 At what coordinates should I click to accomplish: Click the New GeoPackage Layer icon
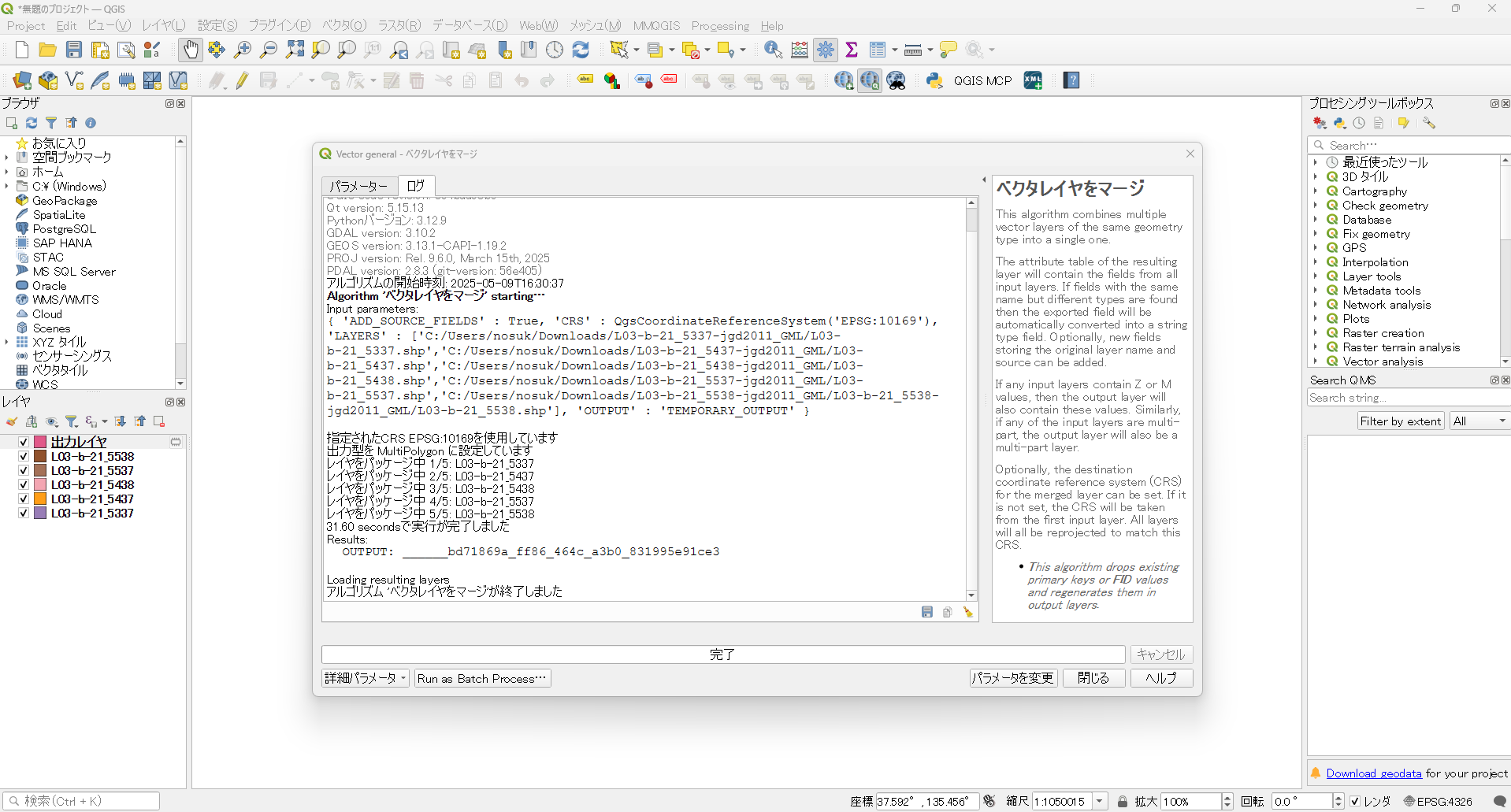(x=48, y=80)
